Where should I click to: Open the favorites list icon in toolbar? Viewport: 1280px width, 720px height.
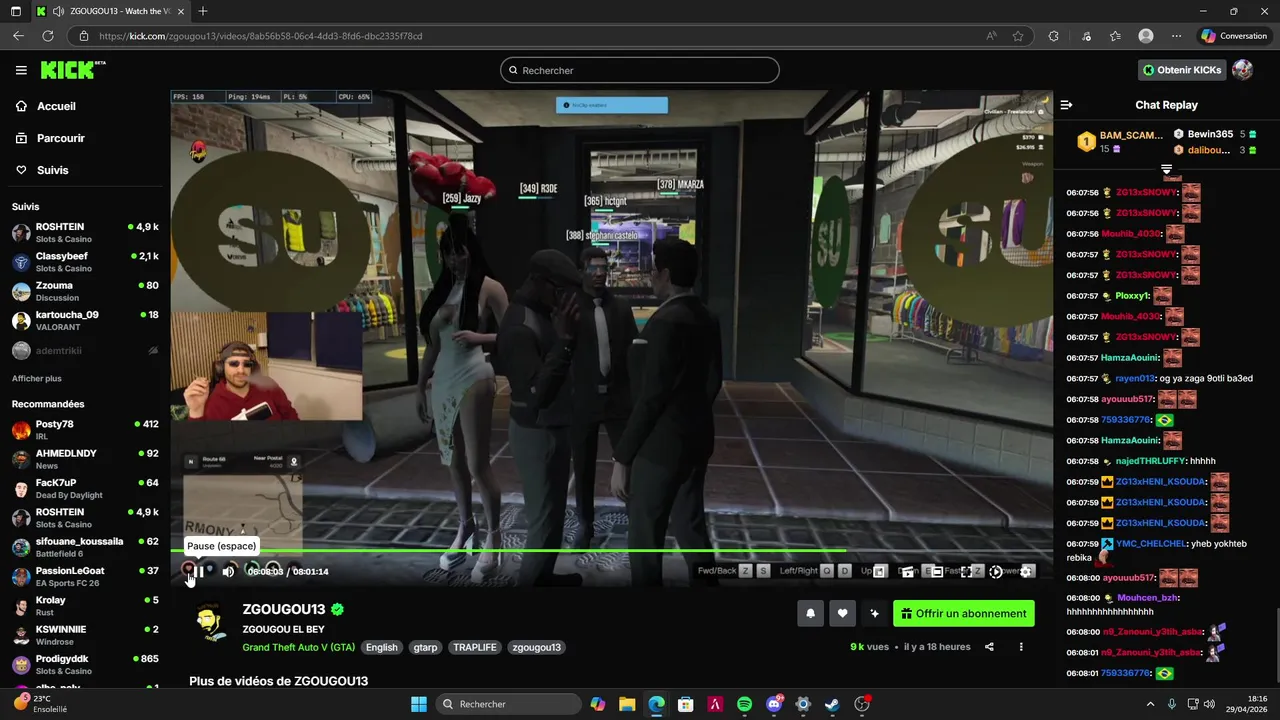point(1115,36)
